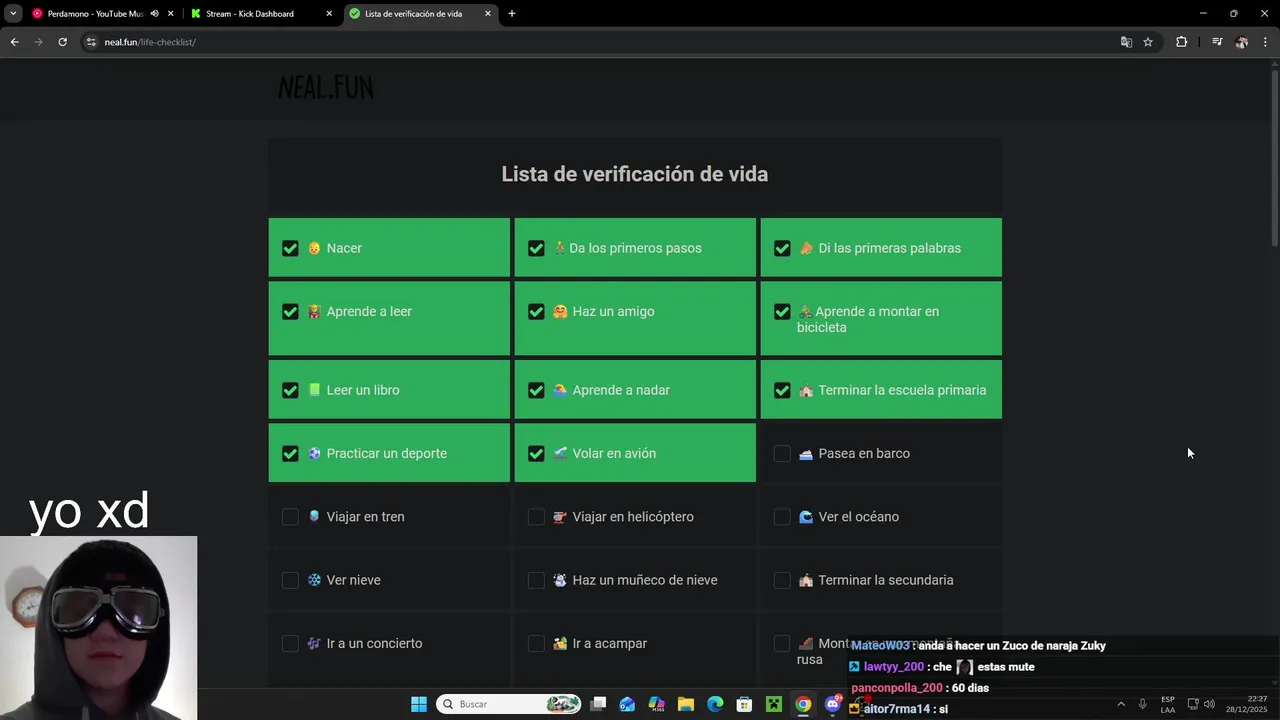1280x720 pixels.
Task: Check the Ver el océano checkbox
Action: 782,517
